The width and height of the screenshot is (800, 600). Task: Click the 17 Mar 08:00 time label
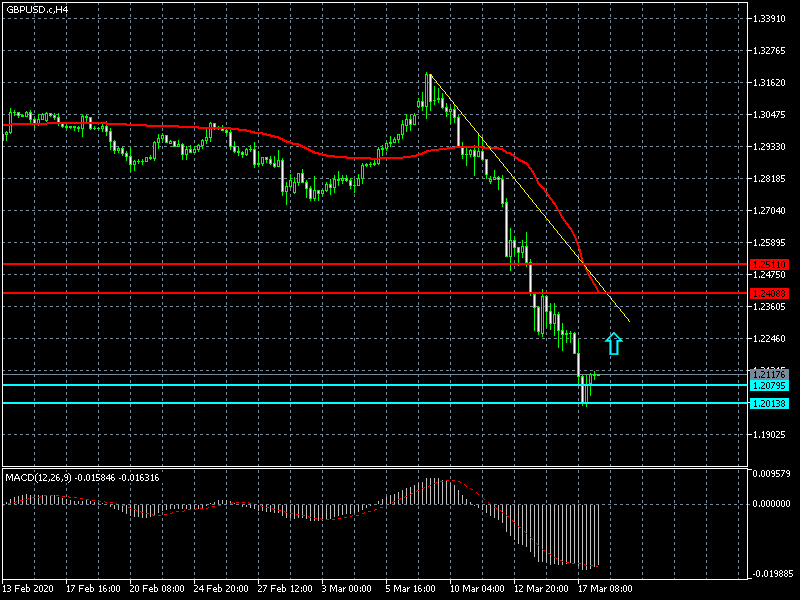pos(604,589)
